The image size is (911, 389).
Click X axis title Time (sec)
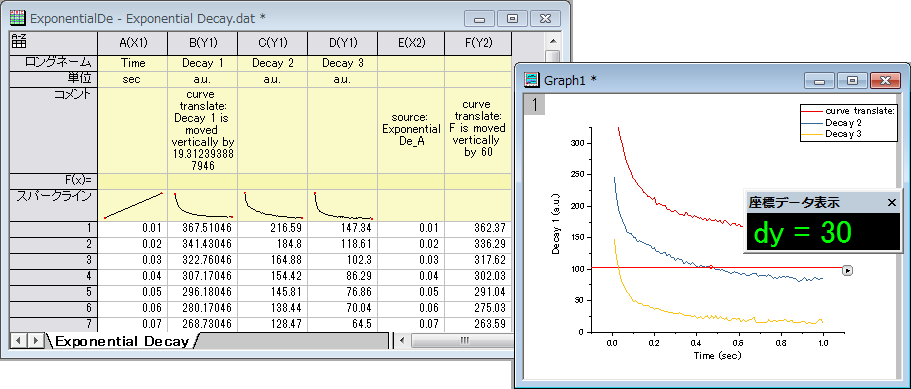click(717, 355)
